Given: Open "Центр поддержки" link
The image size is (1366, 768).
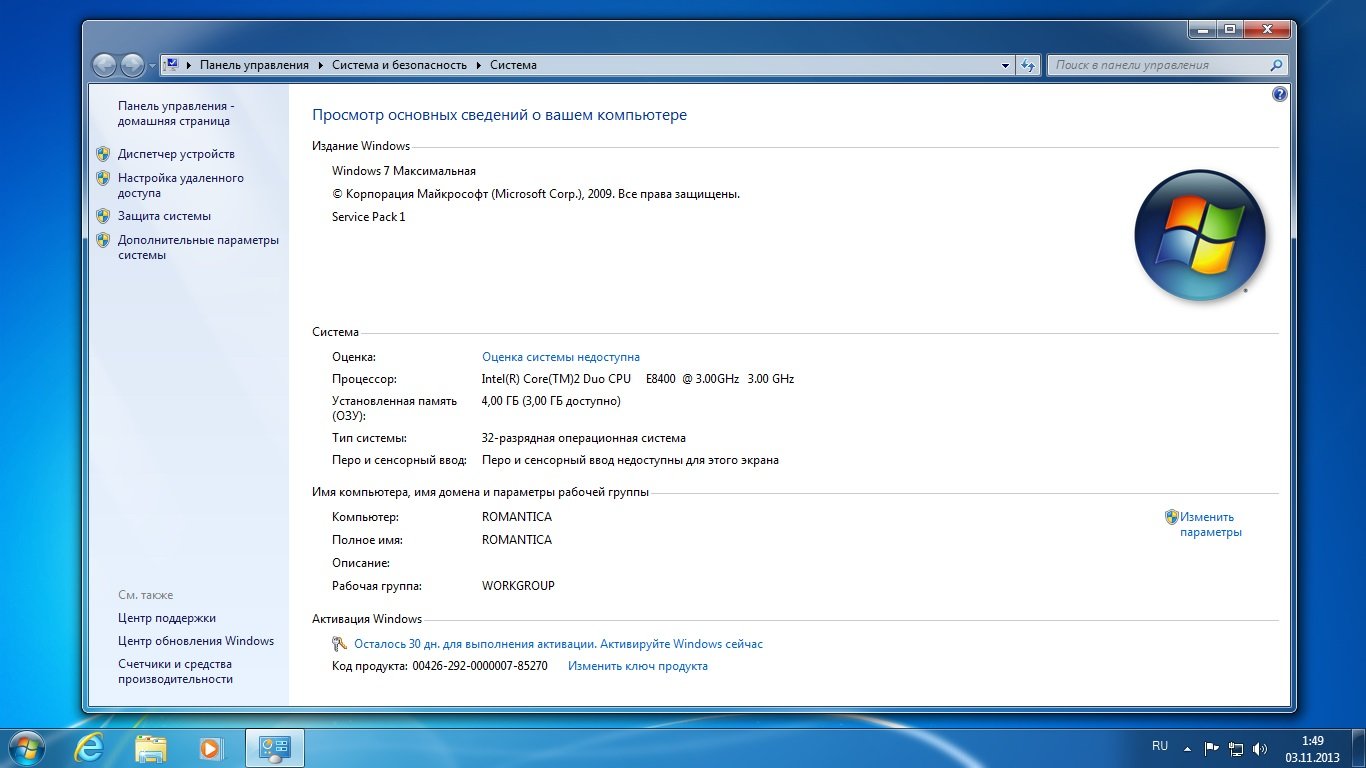Looking at the screenshot, I should tap(167, 618).
